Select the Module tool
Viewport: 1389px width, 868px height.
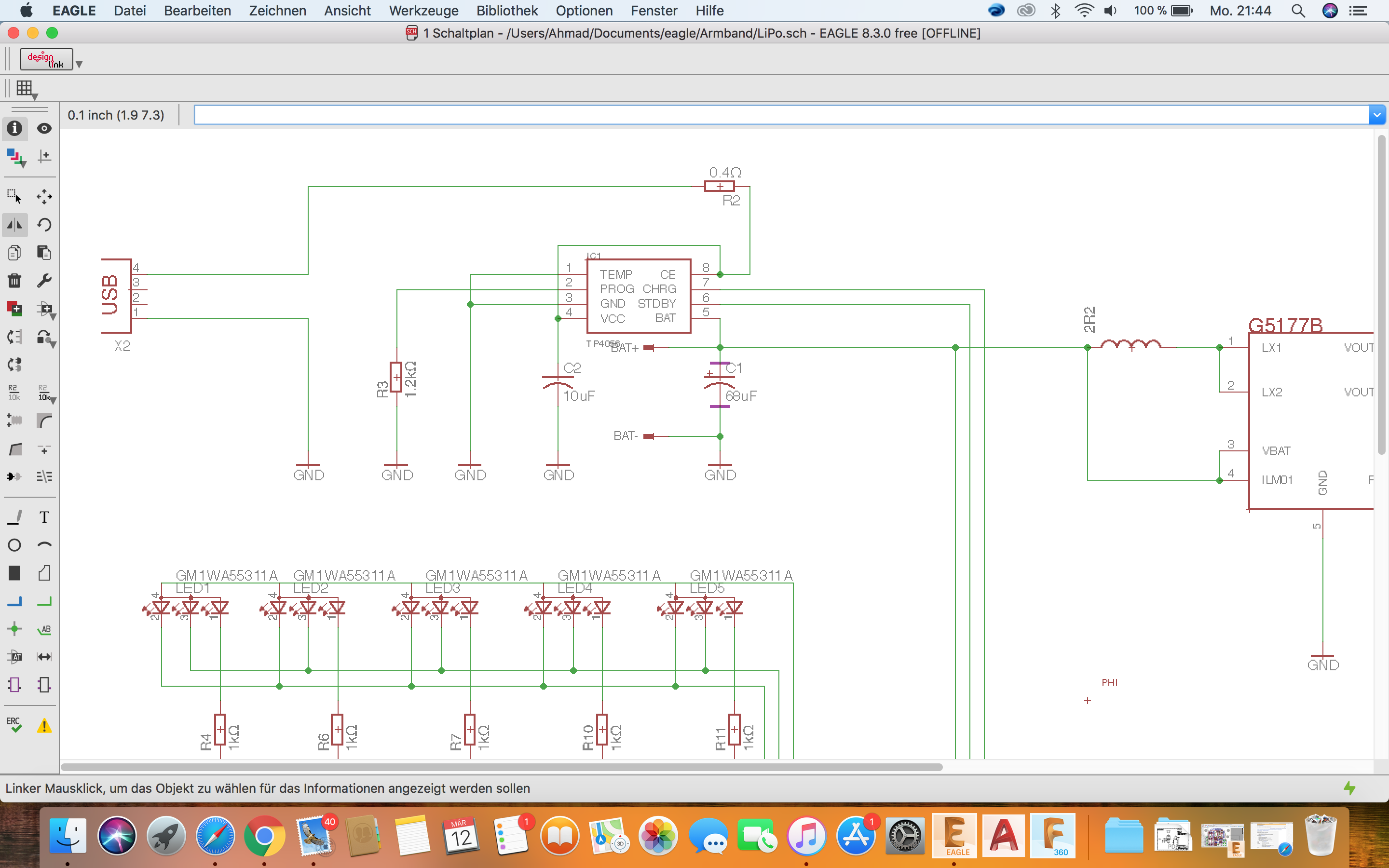[15, 684]
